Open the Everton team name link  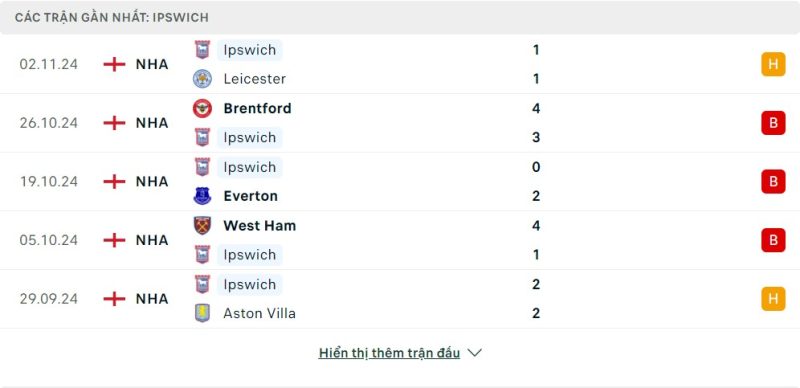pos(251,196)
